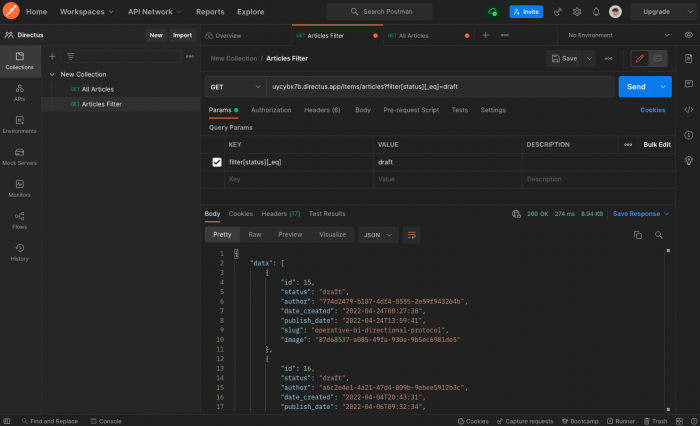Open History in the left sidebar
This screenshot has width=700, height=426.
[x=19, y=252]
